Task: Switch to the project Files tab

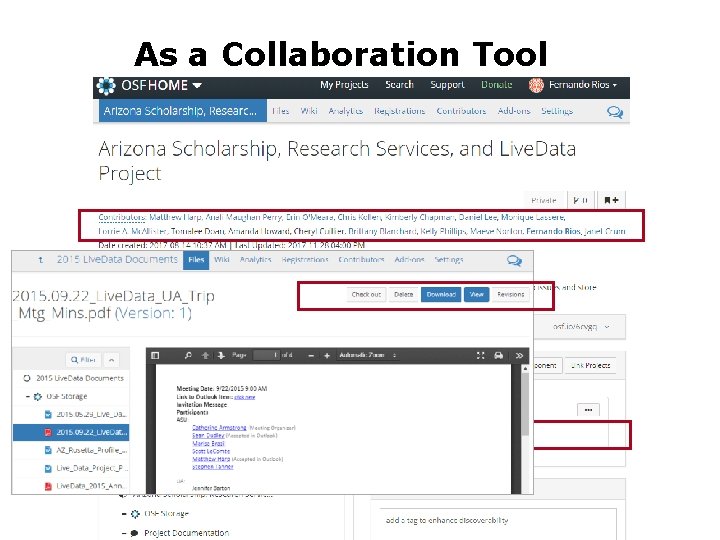Action: (x=280, y=111)
